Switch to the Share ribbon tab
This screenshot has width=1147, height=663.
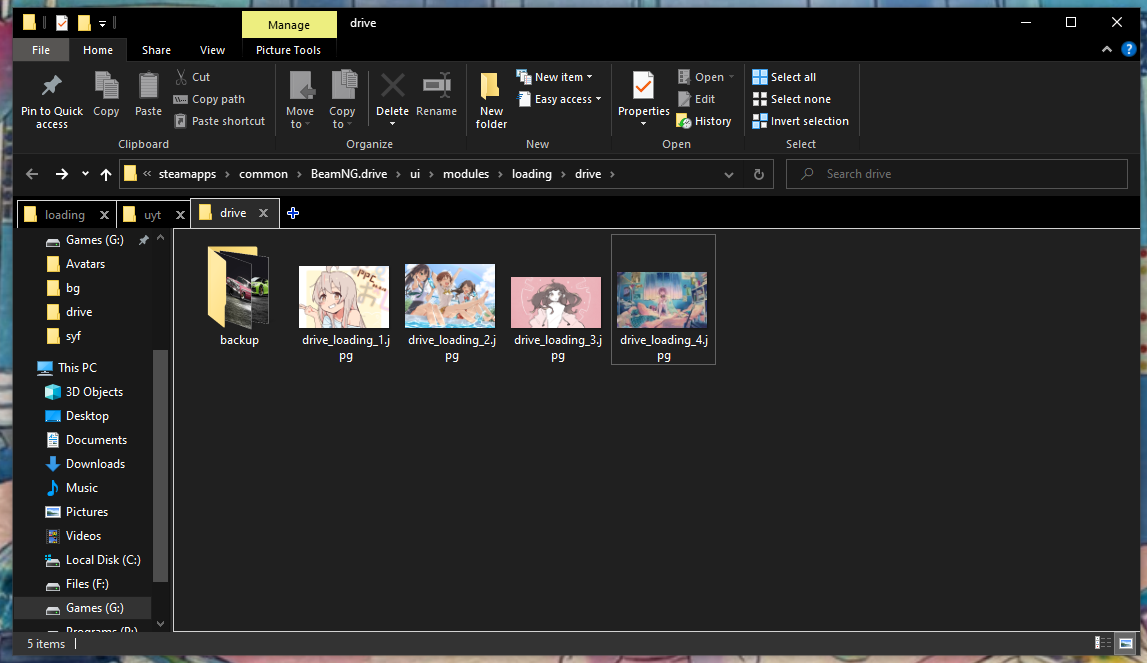click(157, 50)
